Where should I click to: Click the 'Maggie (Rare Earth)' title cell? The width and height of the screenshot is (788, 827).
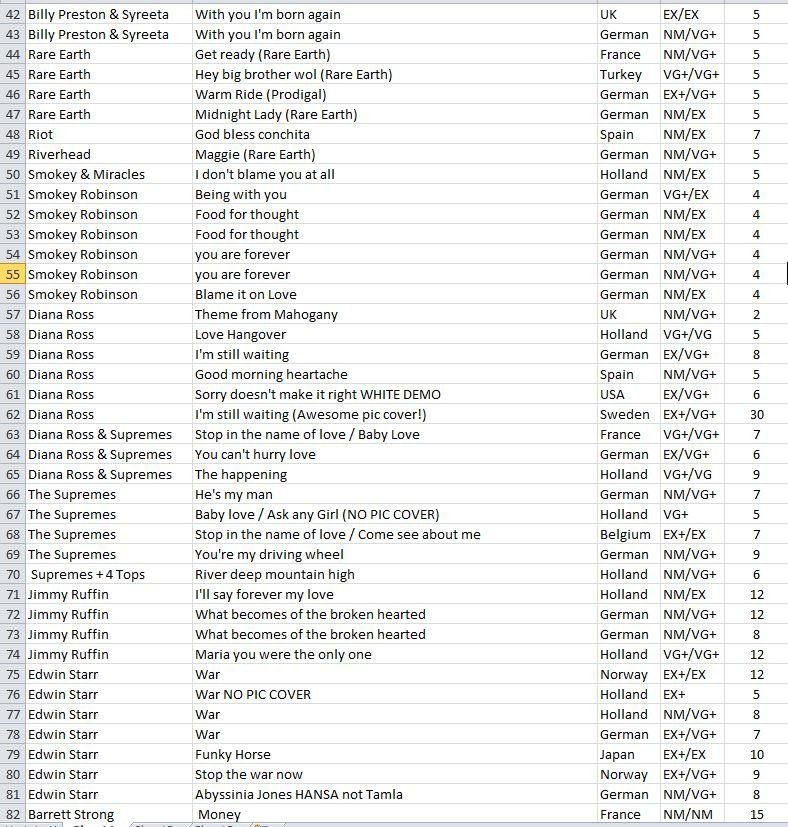tap(395, 155)
